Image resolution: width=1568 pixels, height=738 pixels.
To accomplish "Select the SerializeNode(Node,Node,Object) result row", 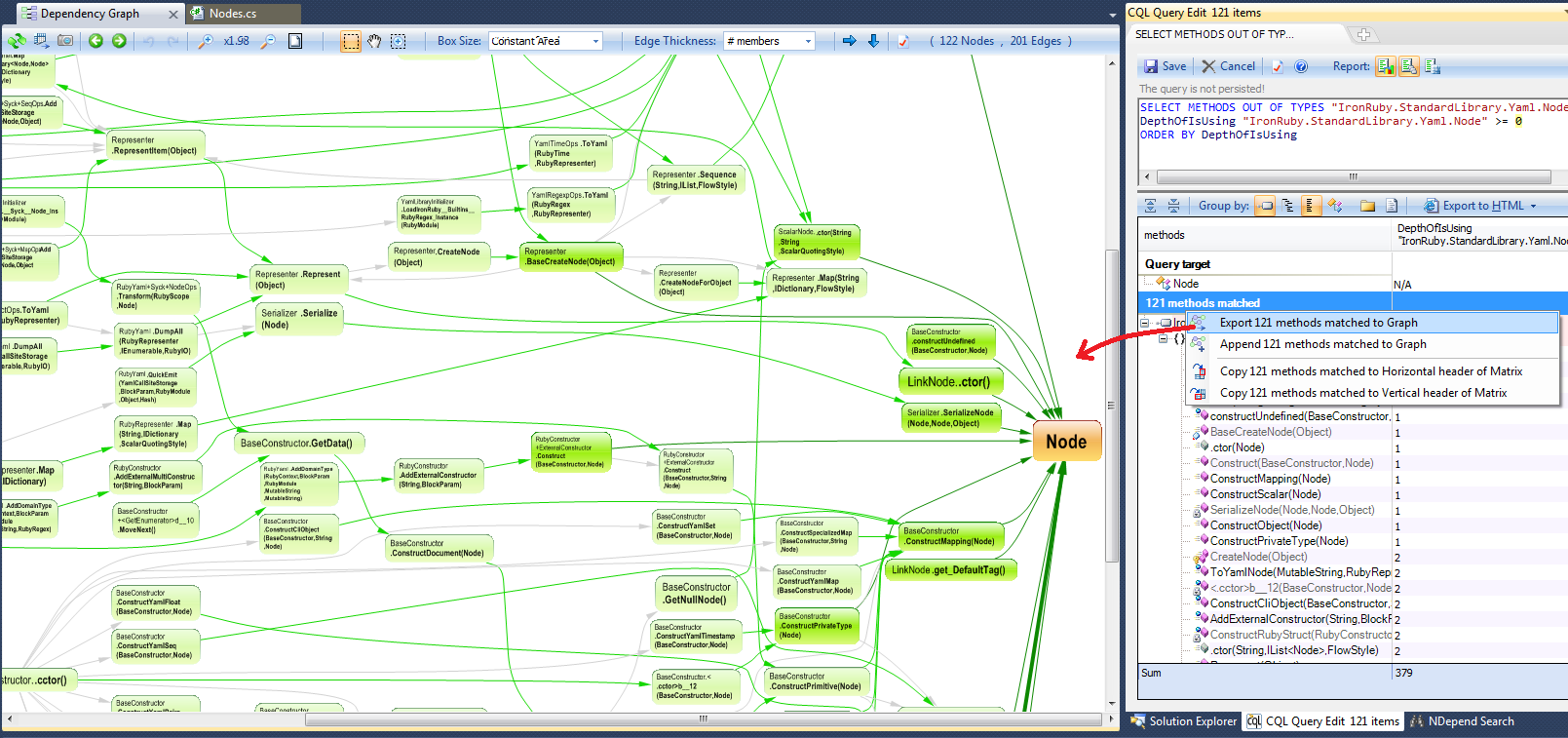I will point(1353,510).
